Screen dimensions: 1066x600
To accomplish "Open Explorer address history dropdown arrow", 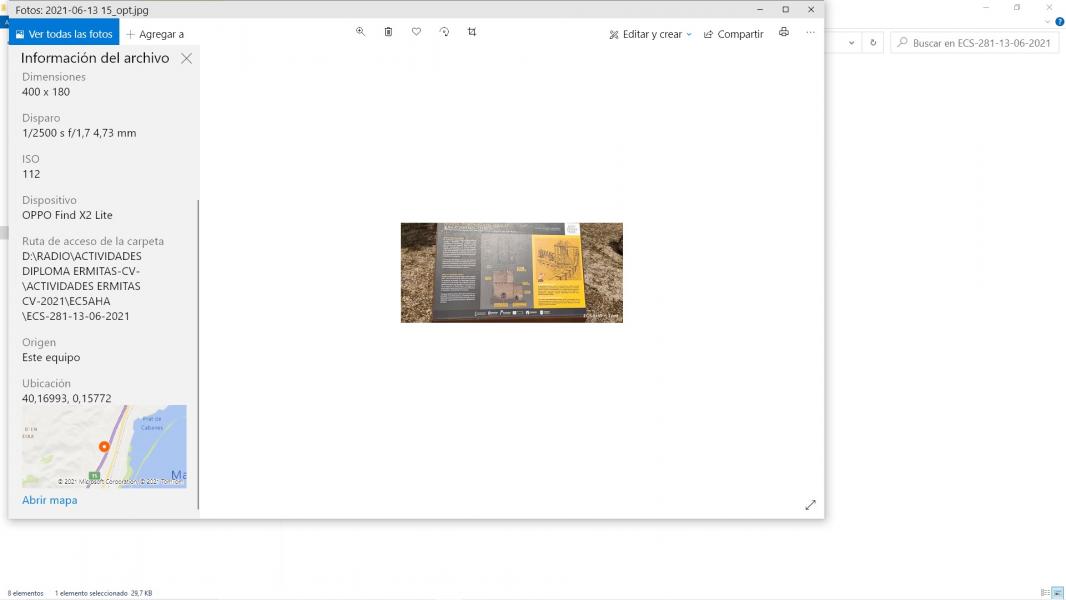I will click(x=851, y=43).
